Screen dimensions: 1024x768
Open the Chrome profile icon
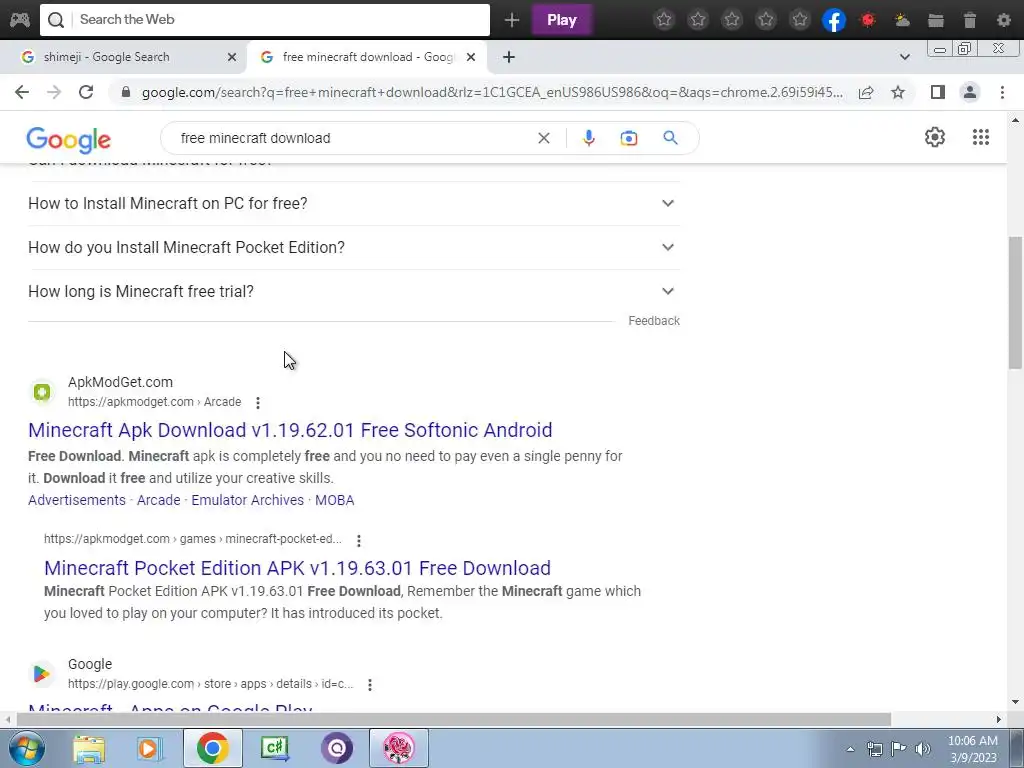[x=970, y=92]
